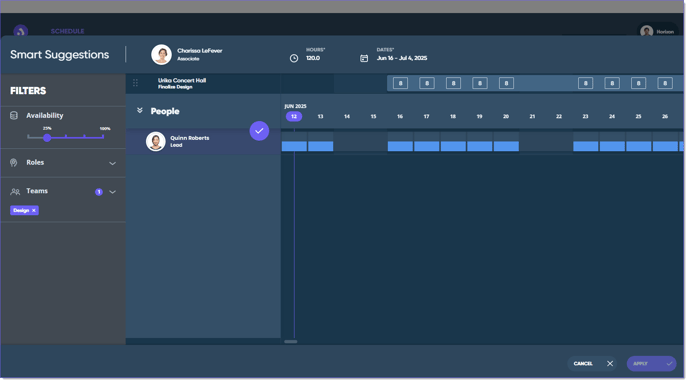The image size is (688, 382).
Task: Expand the Roles filter dropdown
Action: pyautogui.click(x=112, y=163)
